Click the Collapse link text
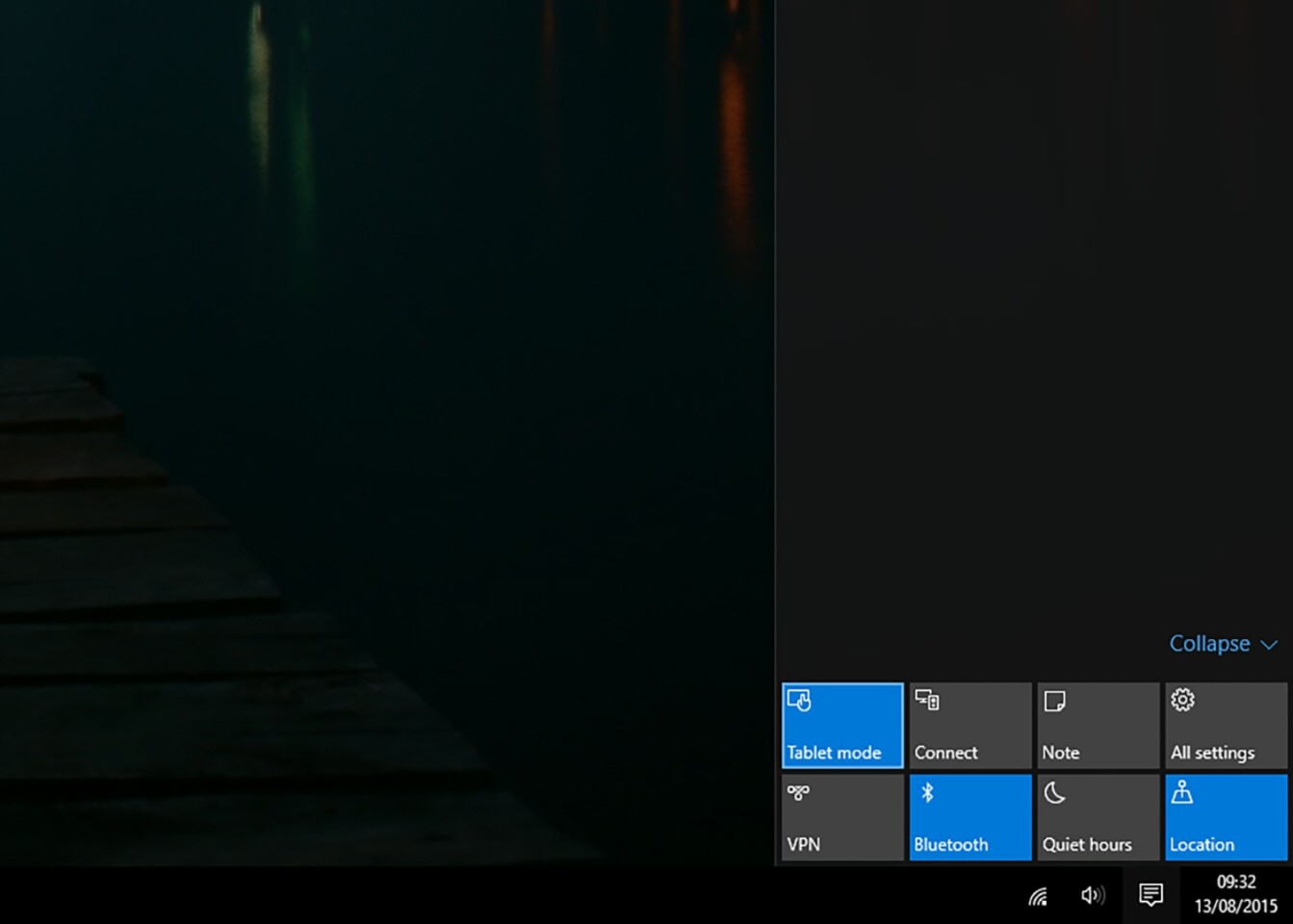Screen dimensions: 1293x924 pyautogui.click(x=1208, y=643)
